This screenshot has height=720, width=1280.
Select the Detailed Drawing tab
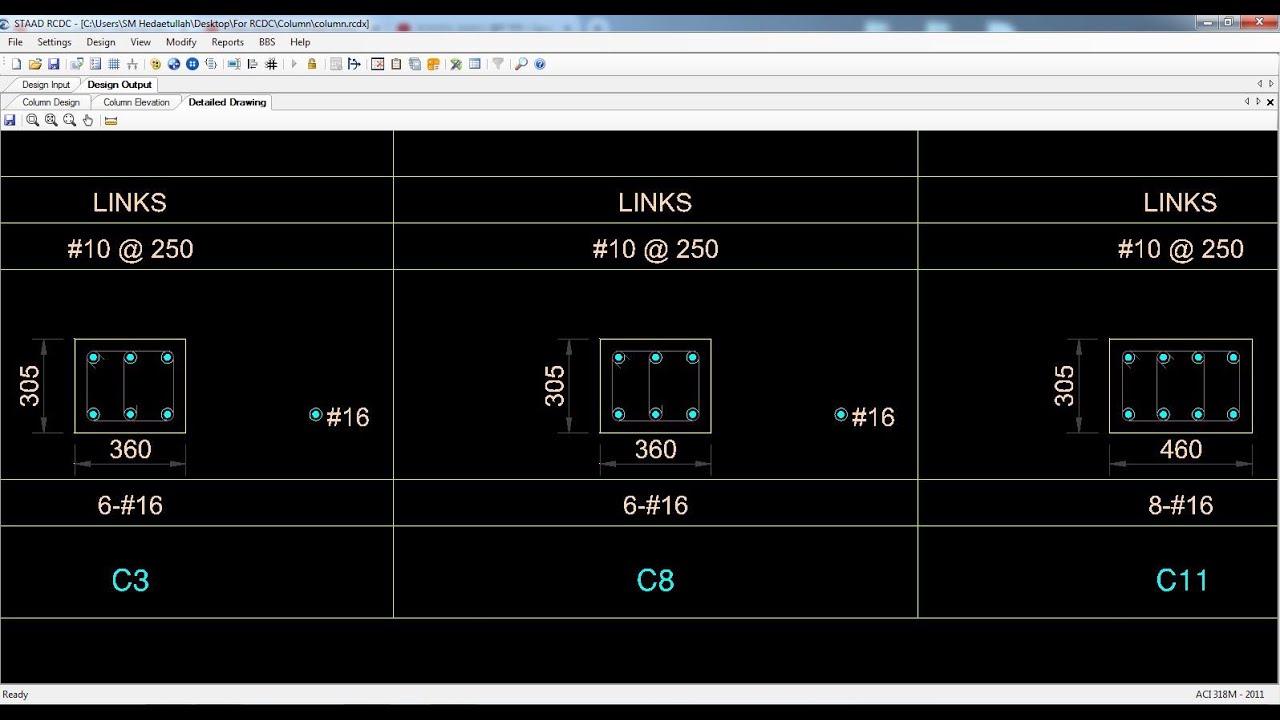(227, 102)
